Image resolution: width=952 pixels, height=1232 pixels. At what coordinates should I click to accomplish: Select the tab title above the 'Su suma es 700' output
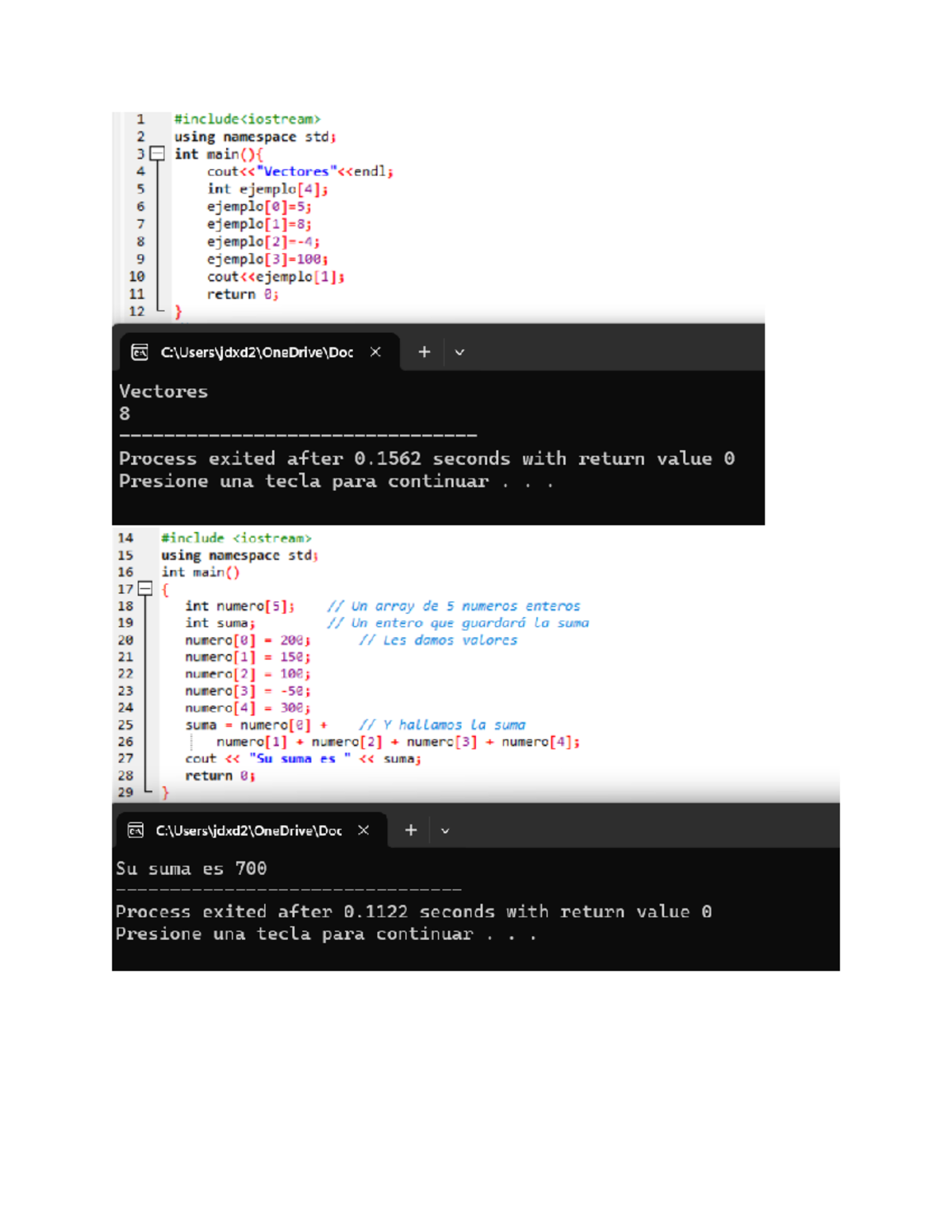249,831
